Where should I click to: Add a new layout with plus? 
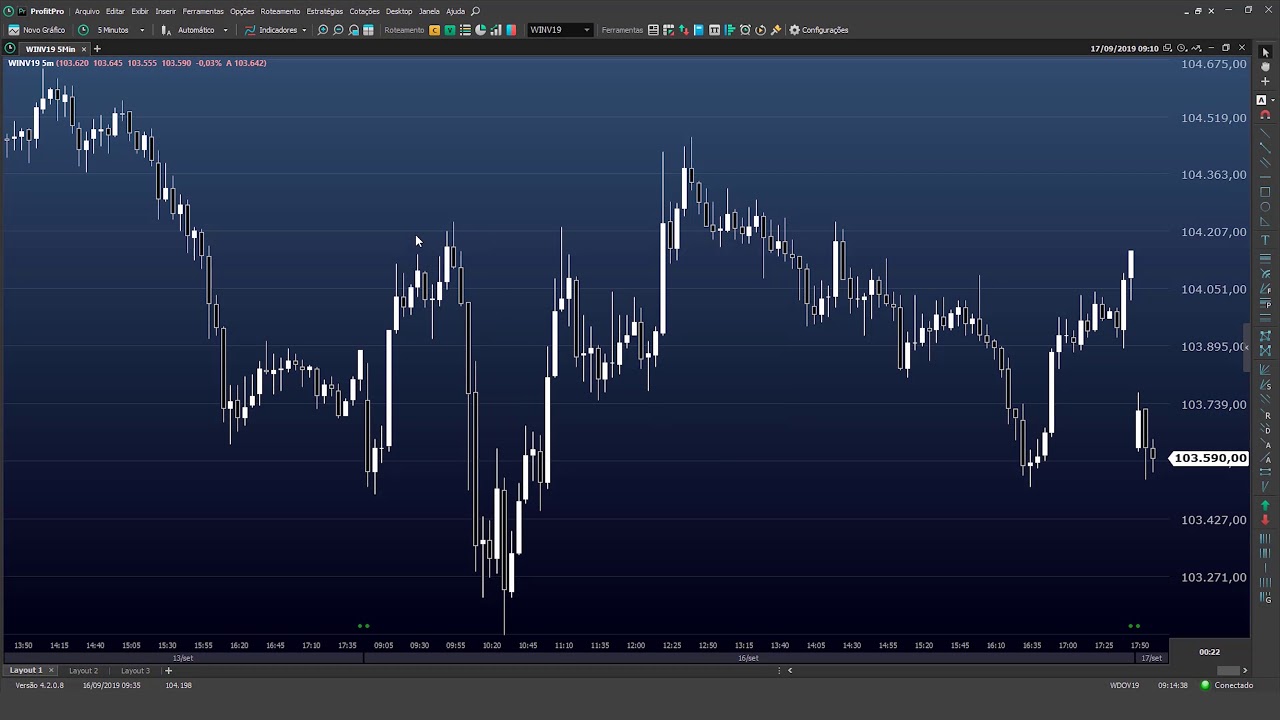click(168, 670)
